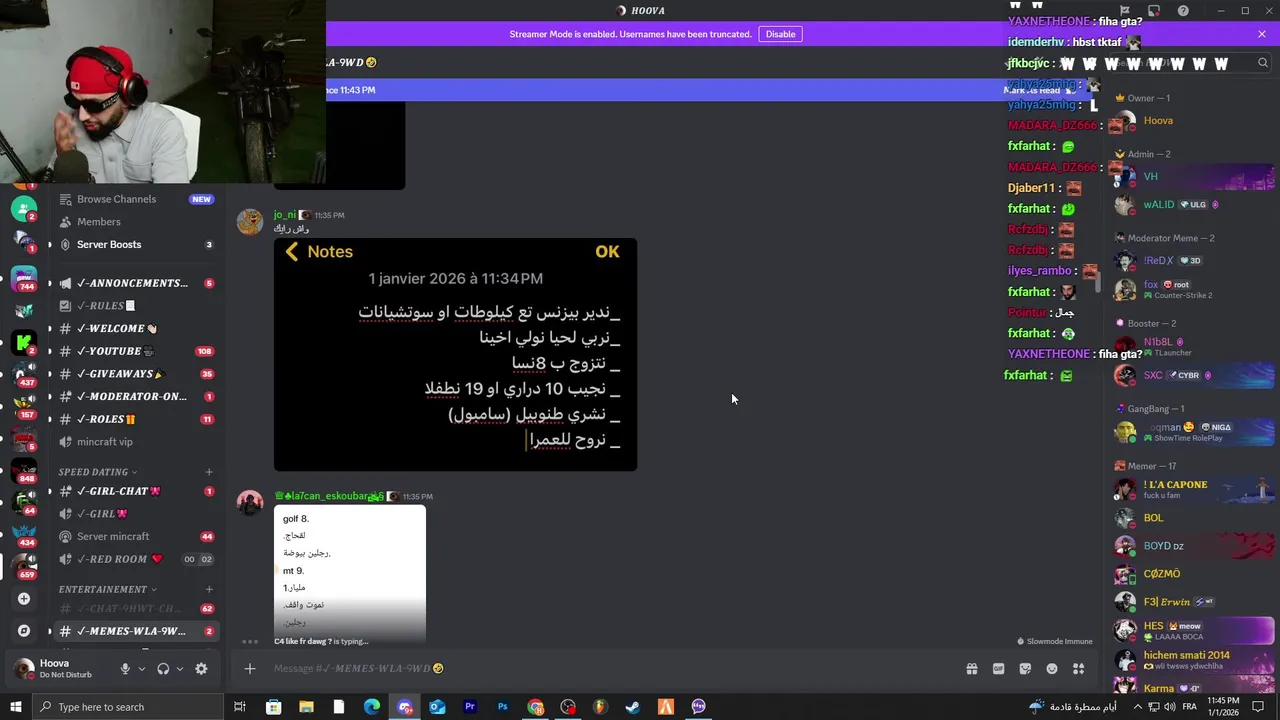
Task: Dismiss the Streamer Mode banner
Action: coord(1262,34)
